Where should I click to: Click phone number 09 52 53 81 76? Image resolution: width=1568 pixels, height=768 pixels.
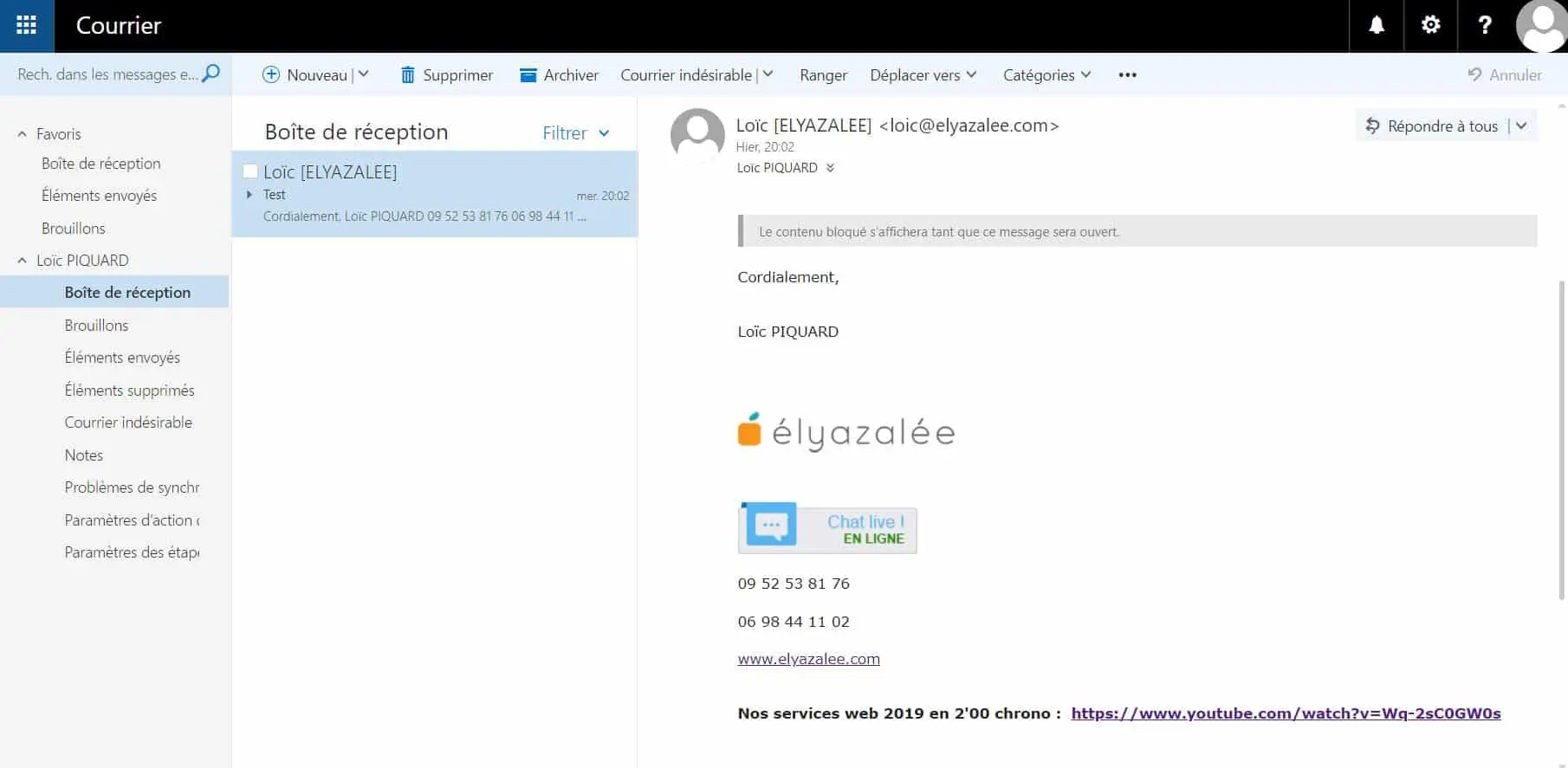[794, 584]
